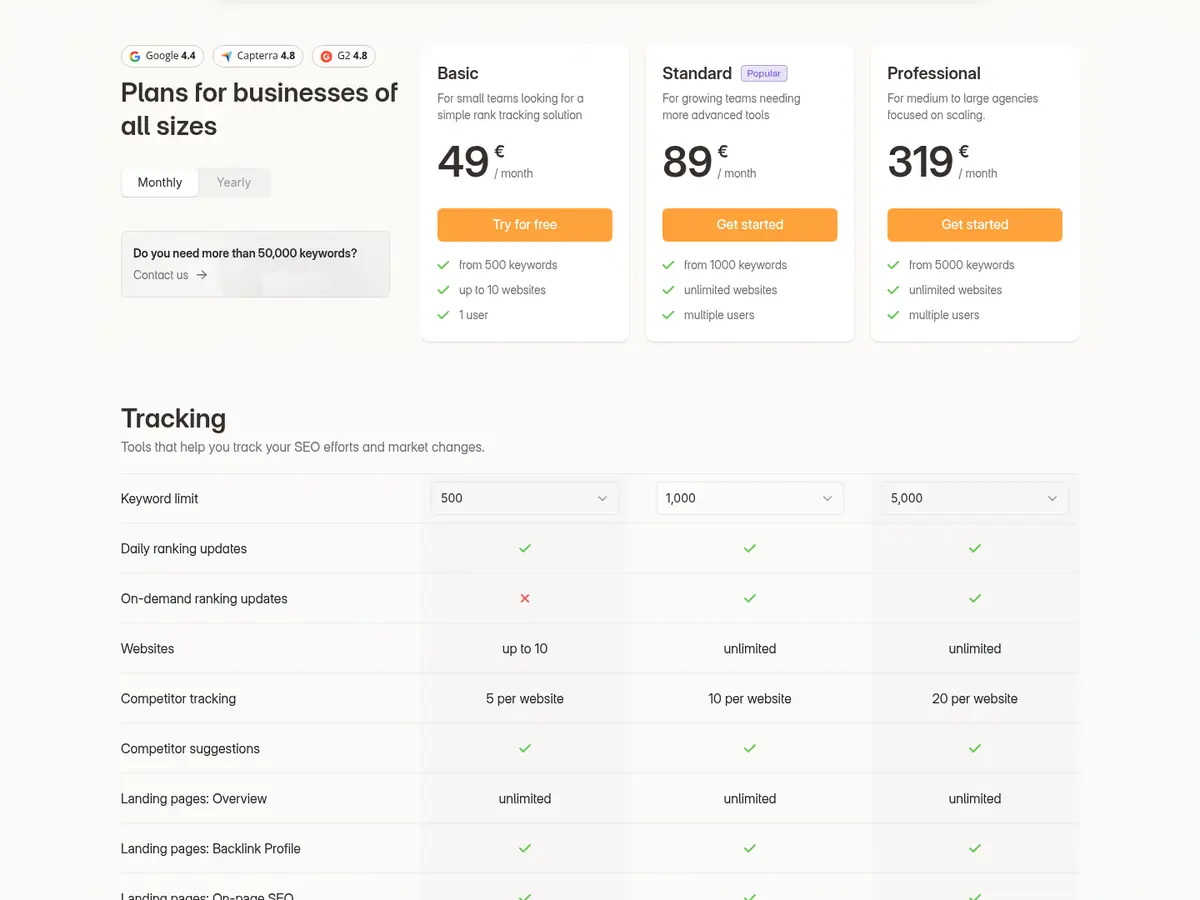This screenshot has height=900, width=1200.
Task: Click 'Do you need more than 50,000 keywords?' text
Action: click(x=245, y=253)
